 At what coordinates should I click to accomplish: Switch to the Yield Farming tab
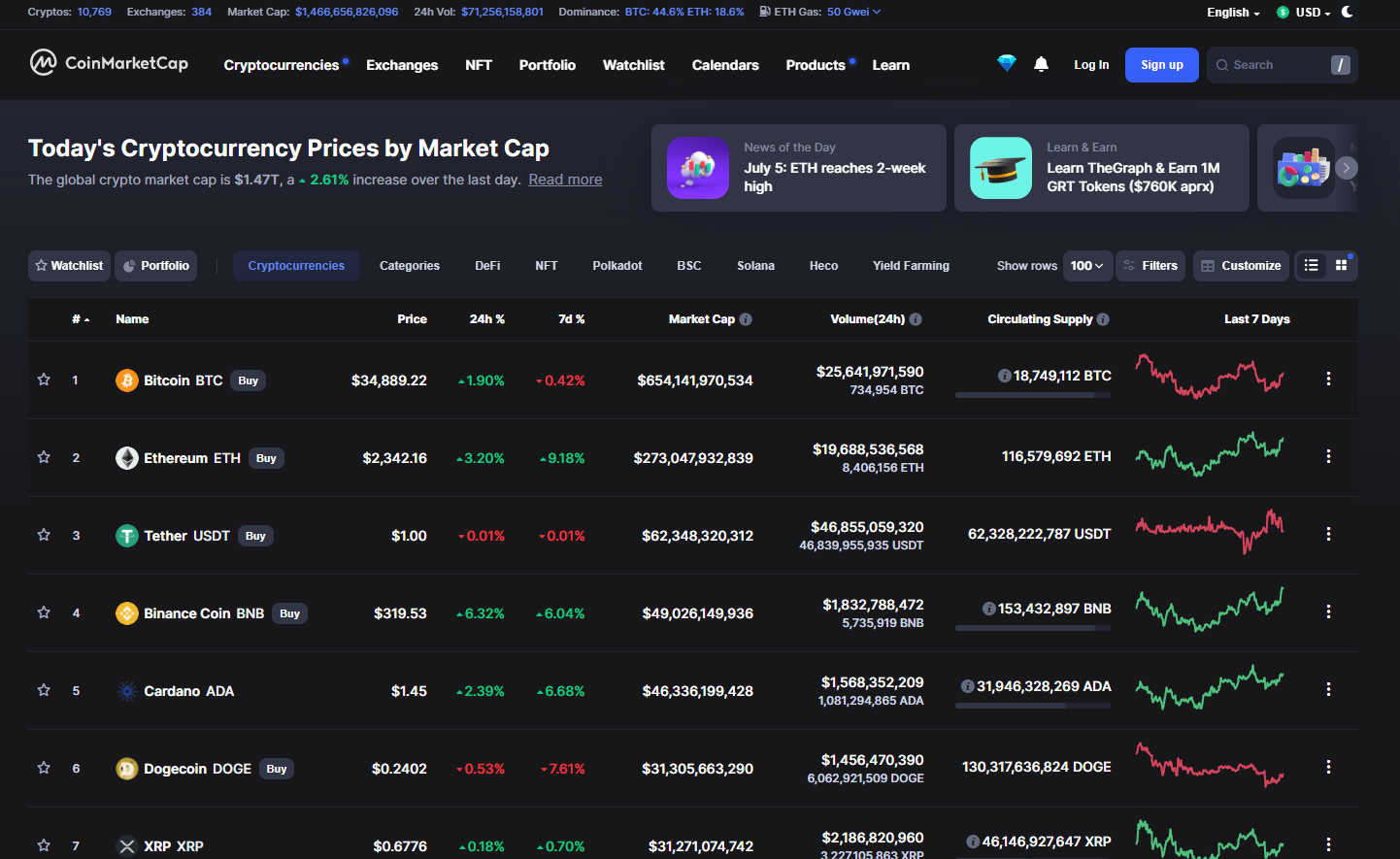(911, 266)
